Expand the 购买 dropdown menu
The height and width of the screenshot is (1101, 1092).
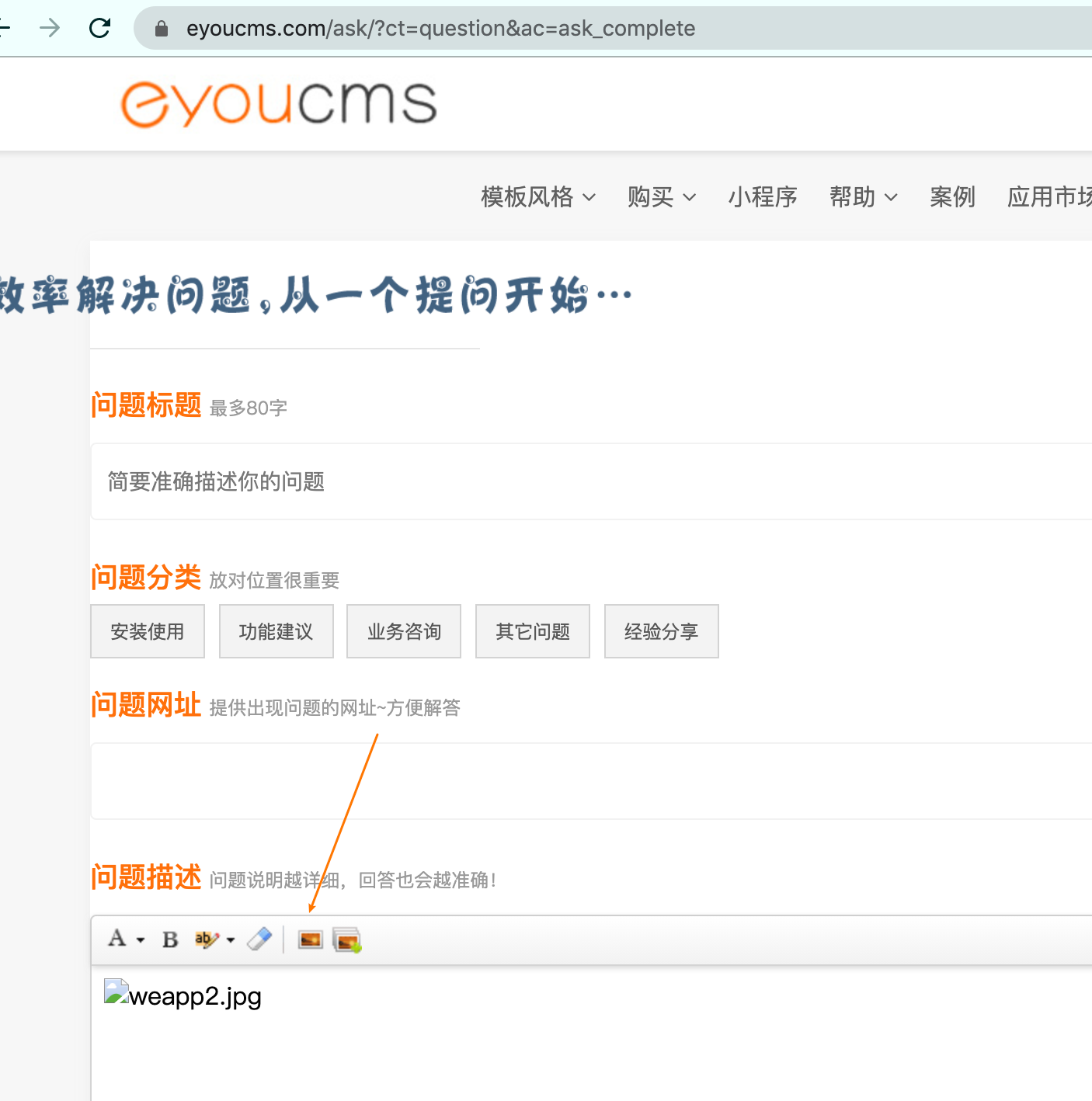[x=661, y=197]
